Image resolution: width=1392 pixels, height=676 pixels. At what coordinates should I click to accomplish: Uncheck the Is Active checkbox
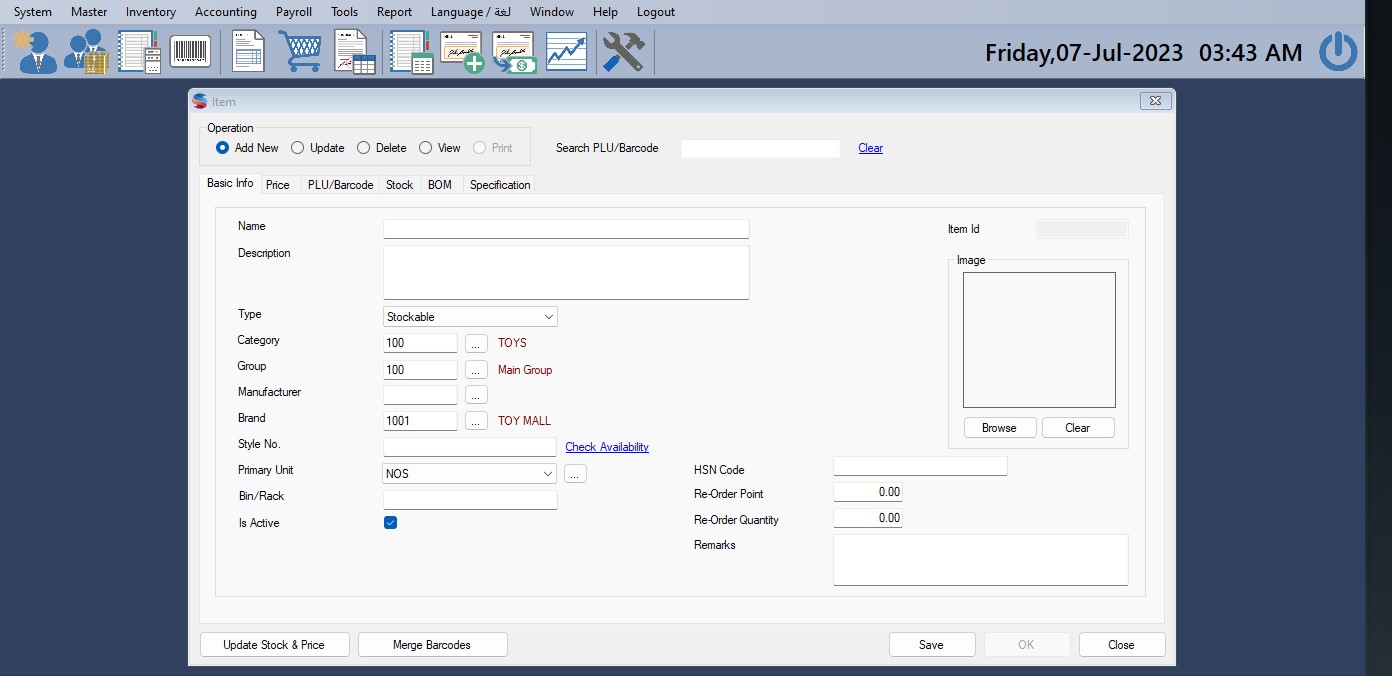[391, 523]
